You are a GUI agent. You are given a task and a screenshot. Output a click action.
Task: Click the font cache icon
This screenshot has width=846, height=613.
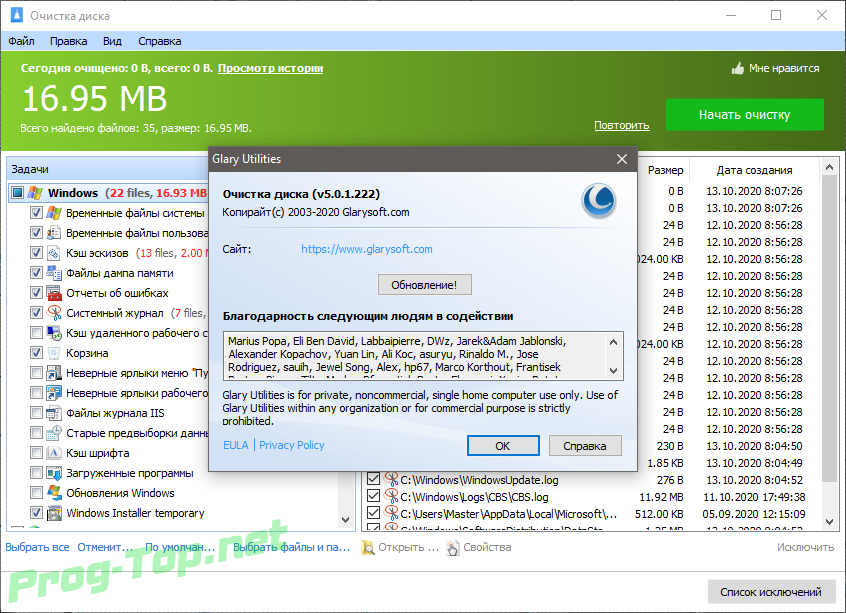point(54,453)
